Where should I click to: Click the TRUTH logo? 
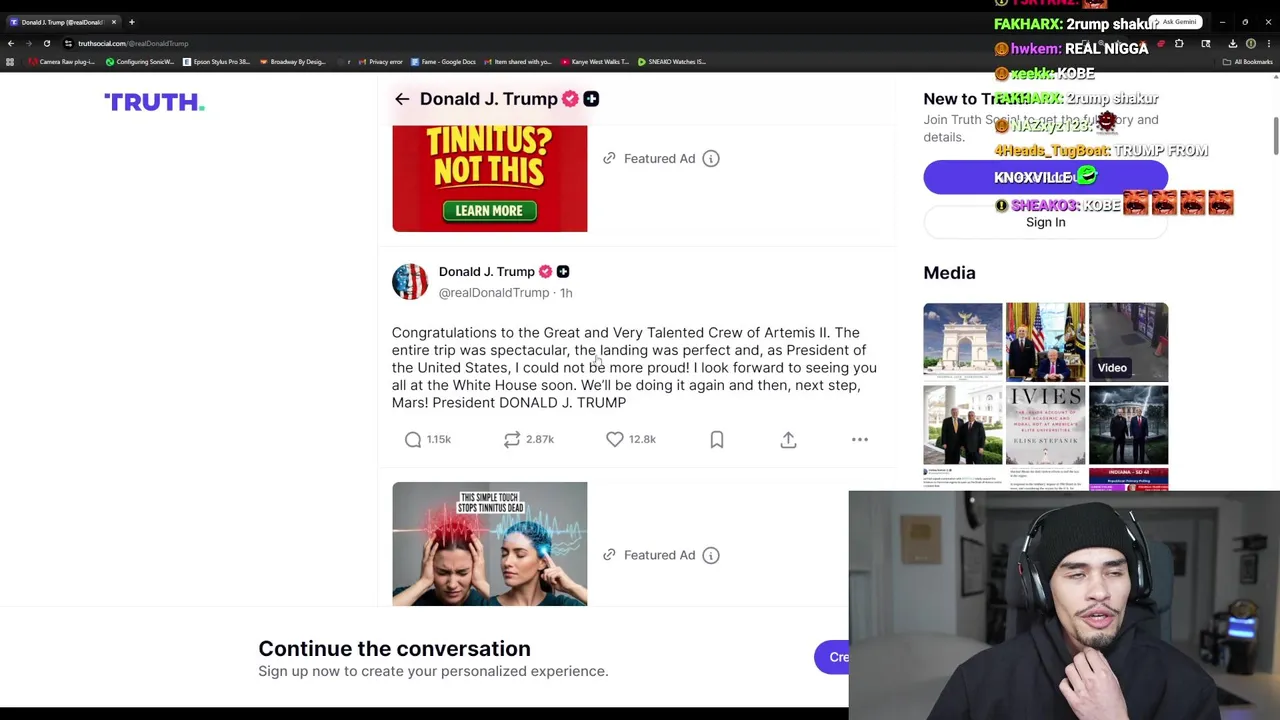click(154, 102)
